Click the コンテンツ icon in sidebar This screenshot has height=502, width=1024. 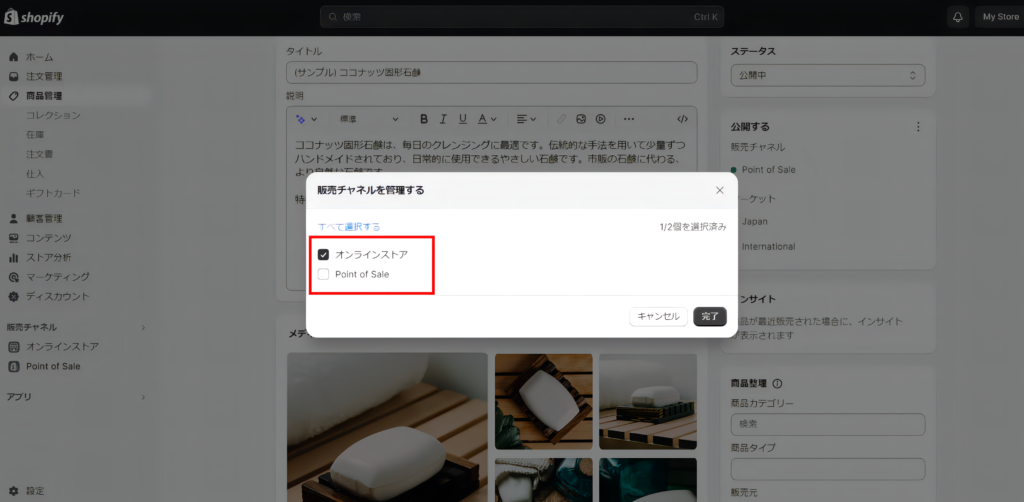[x=13, y=238]
